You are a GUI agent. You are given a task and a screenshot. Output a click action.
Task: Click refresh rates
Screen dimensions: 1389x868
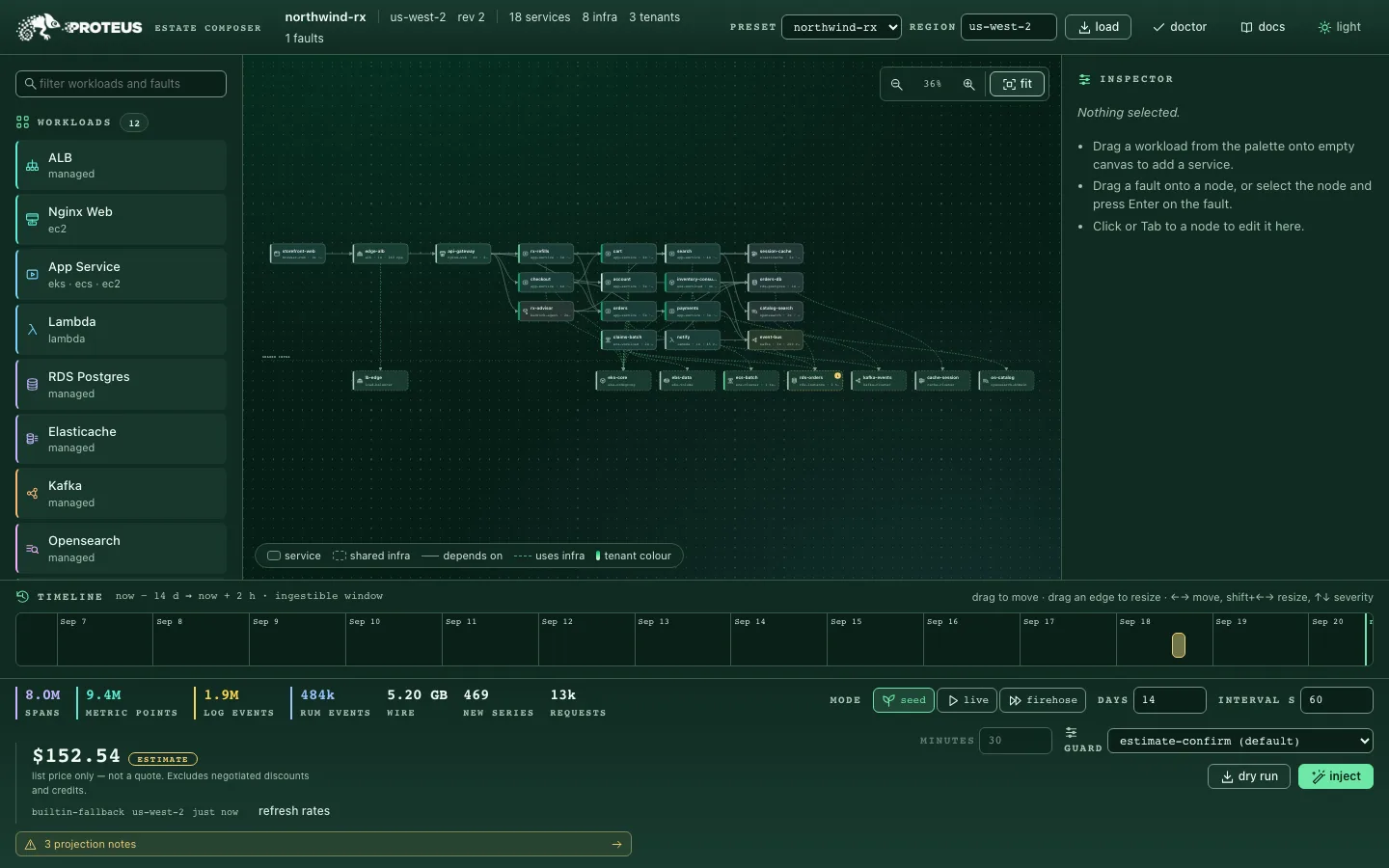(294, 811)
